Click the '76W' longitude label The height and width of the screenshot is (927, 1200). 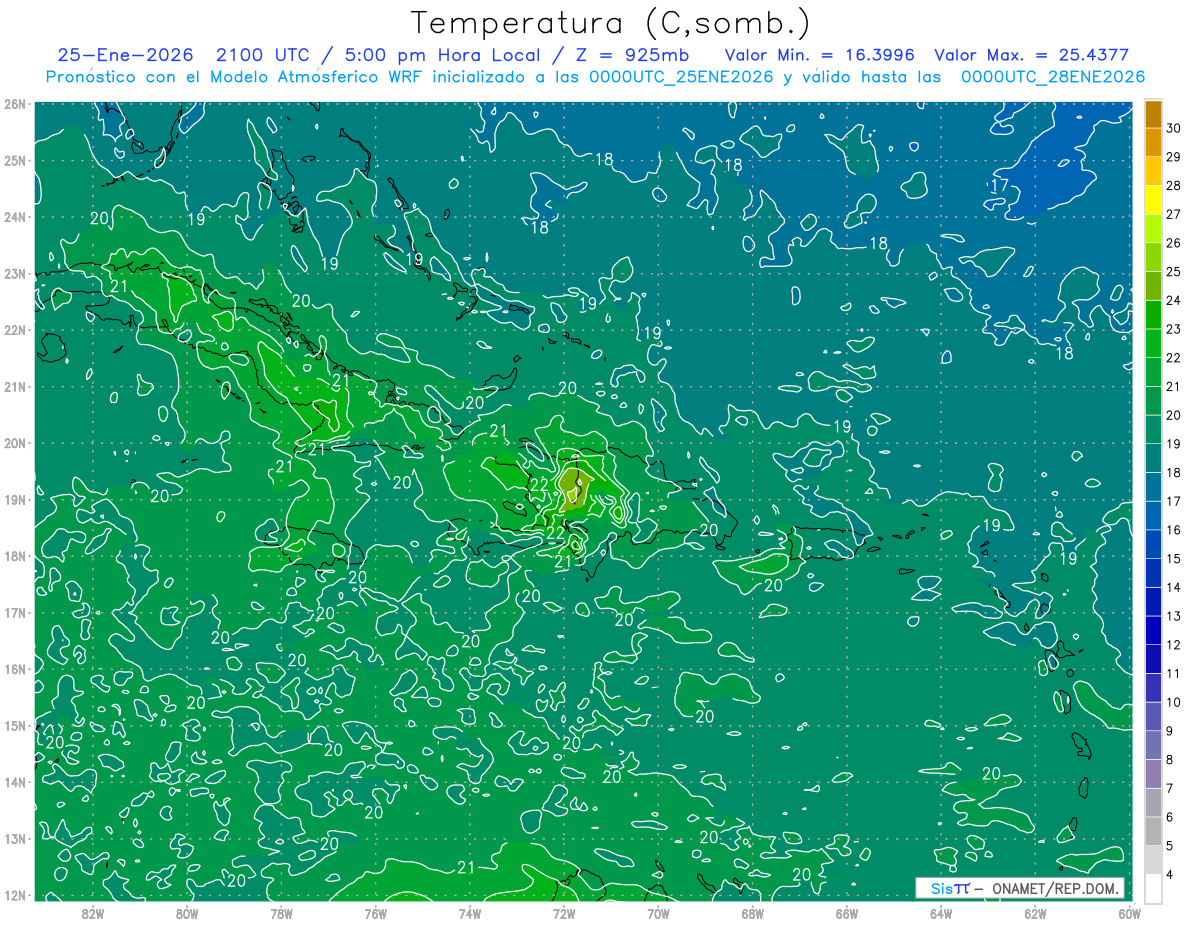[x=375, y=912]
